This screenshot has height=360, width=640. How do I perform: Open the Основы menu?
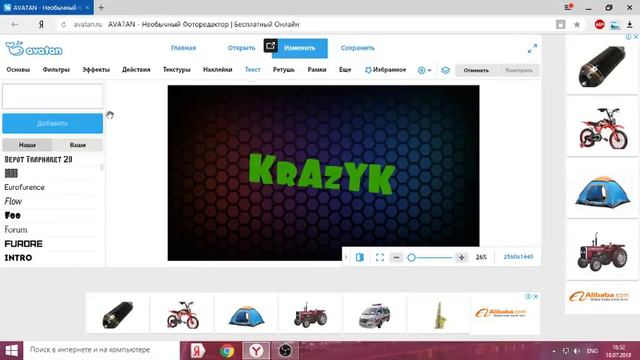[18, 70]
